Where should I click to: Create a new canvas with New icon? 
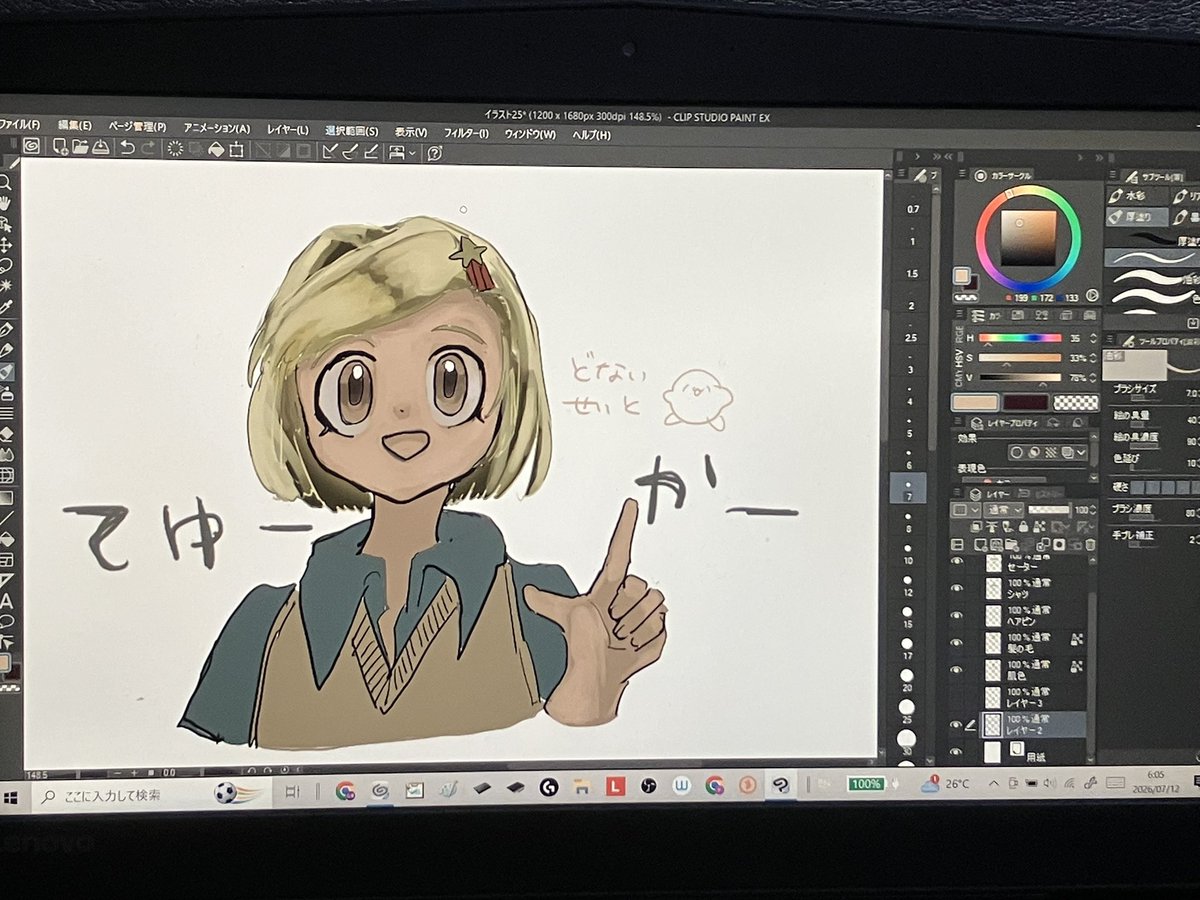(61, 147)
